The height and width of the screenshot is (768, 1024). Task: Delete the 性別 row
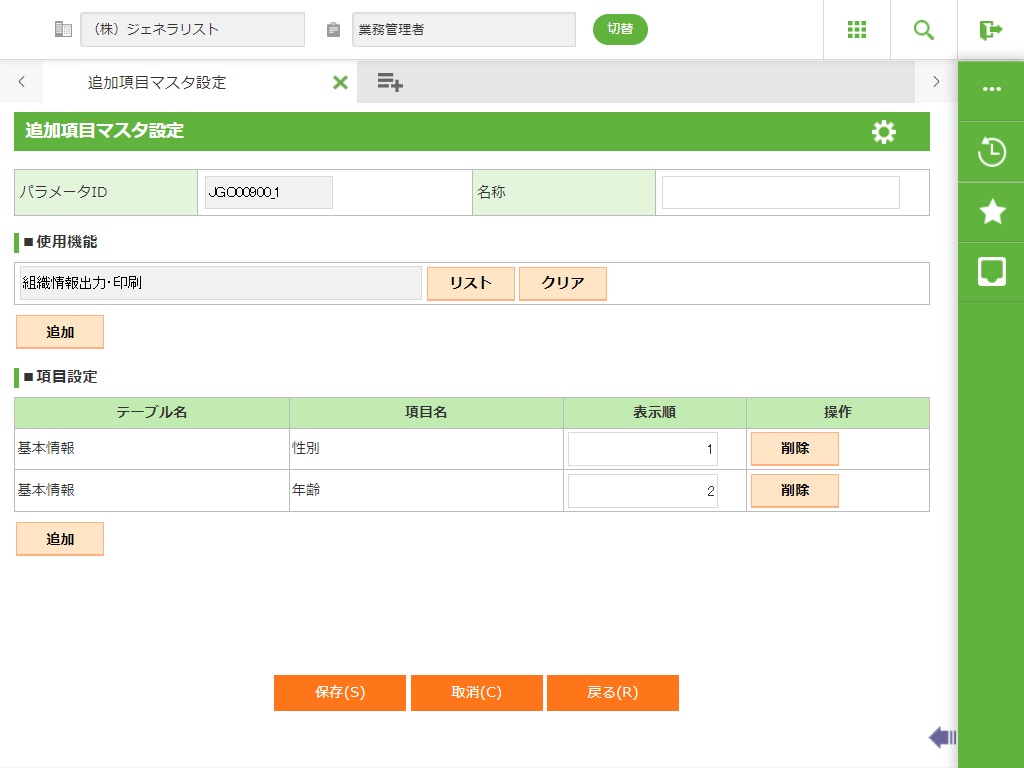coord(795,449)
